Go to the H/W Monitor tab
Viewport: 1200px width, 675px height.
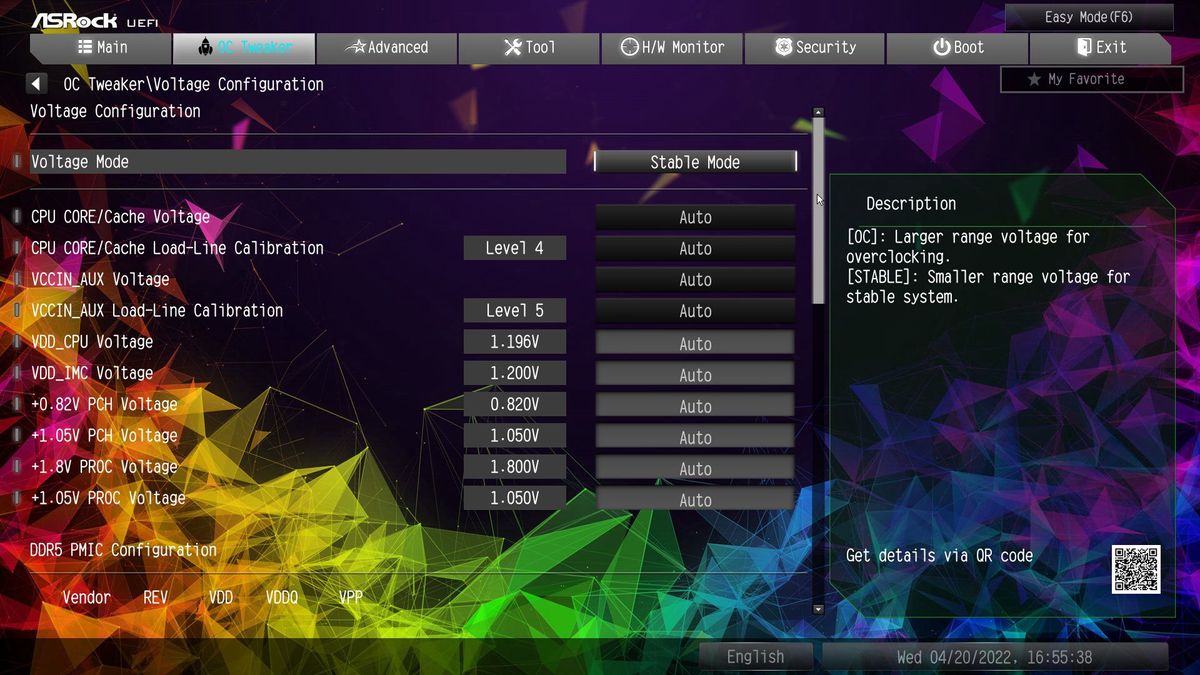[672, 48]
